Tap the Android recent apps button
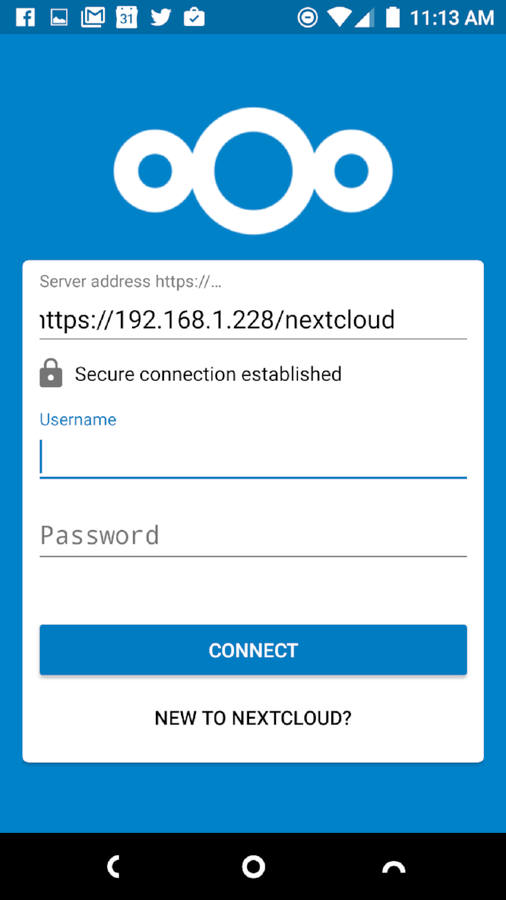Image resolution: width=506 pixels, height=900 pixels. click(x=394, y=867)
